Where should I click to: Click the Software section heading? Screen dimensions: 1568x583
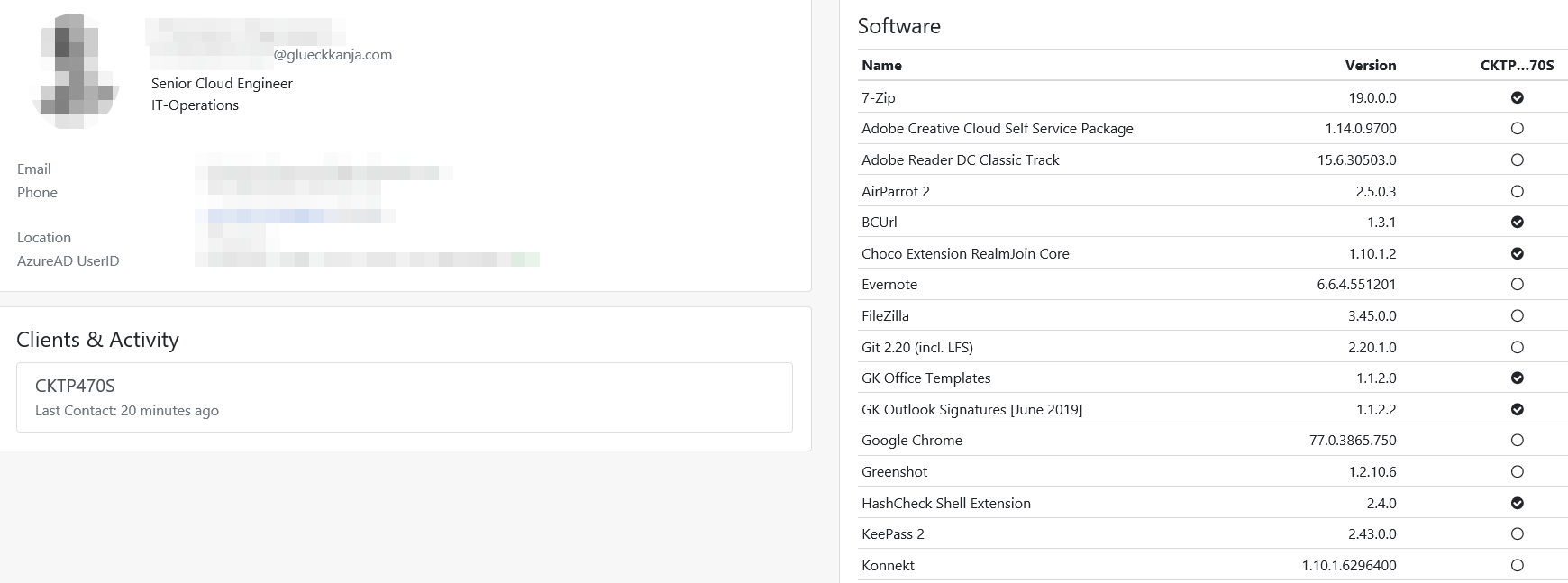click(899, 26)
